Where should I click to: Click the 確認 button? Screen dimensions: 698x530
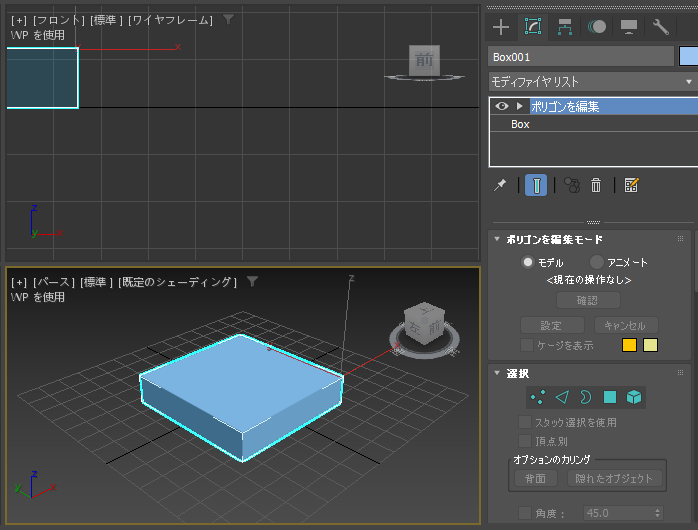pyautogui.click(x=588, y=300)
